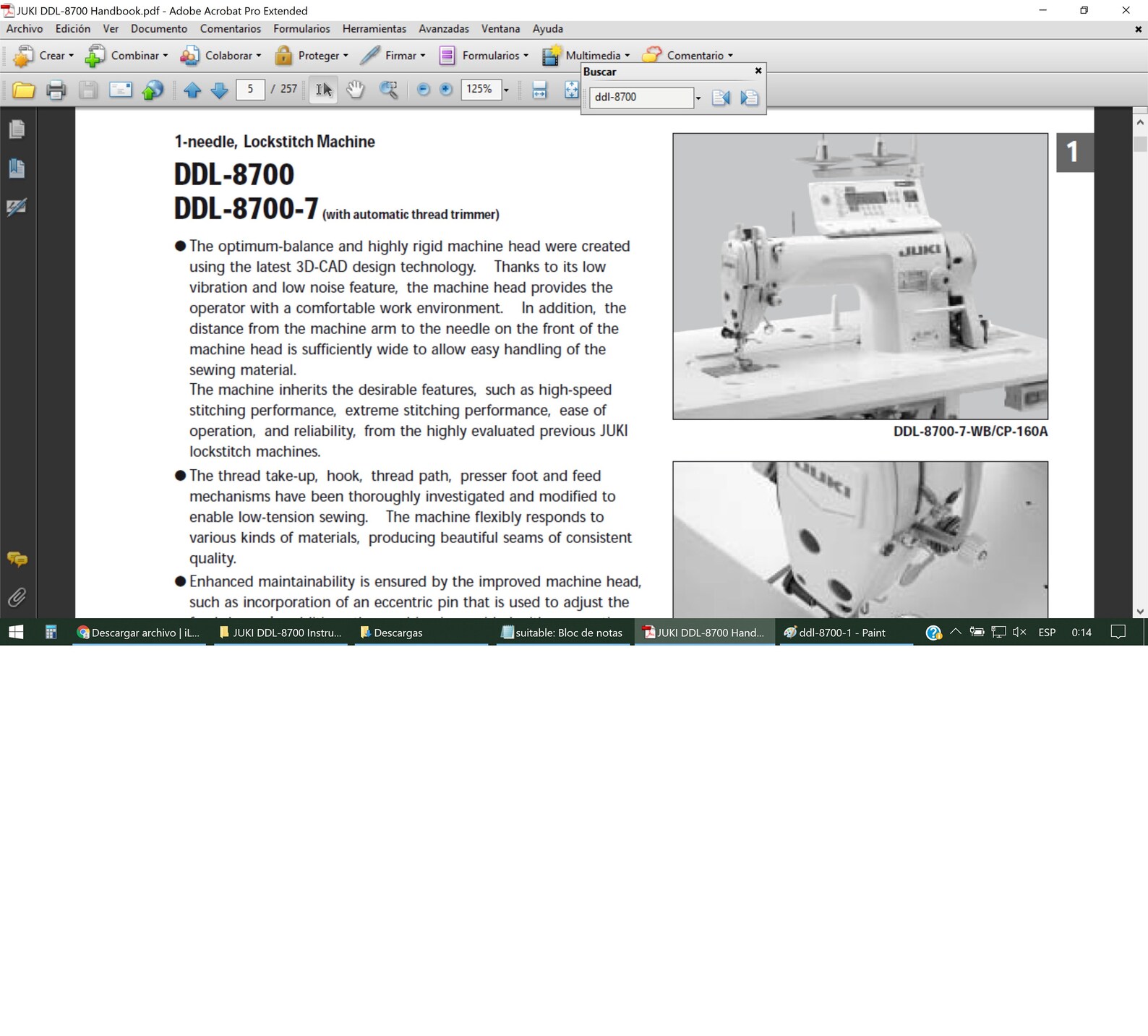1148x1036 pixels.
Task: Click the Buscar search text field
Action: tap(641, 98)
